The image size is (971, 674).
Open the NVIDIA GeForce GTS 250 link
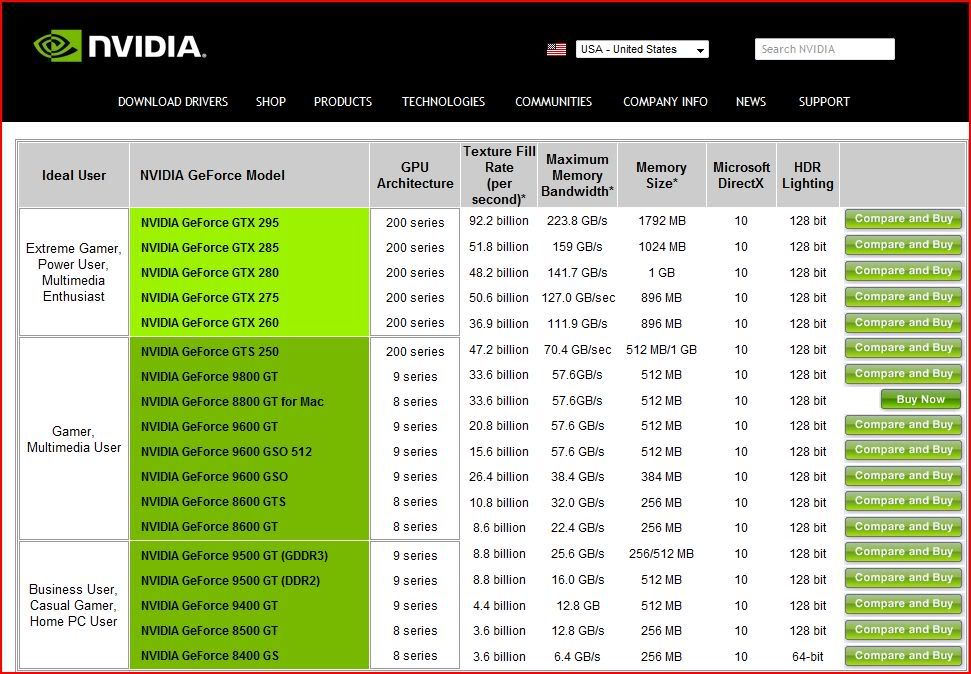[x=210, y=352]
